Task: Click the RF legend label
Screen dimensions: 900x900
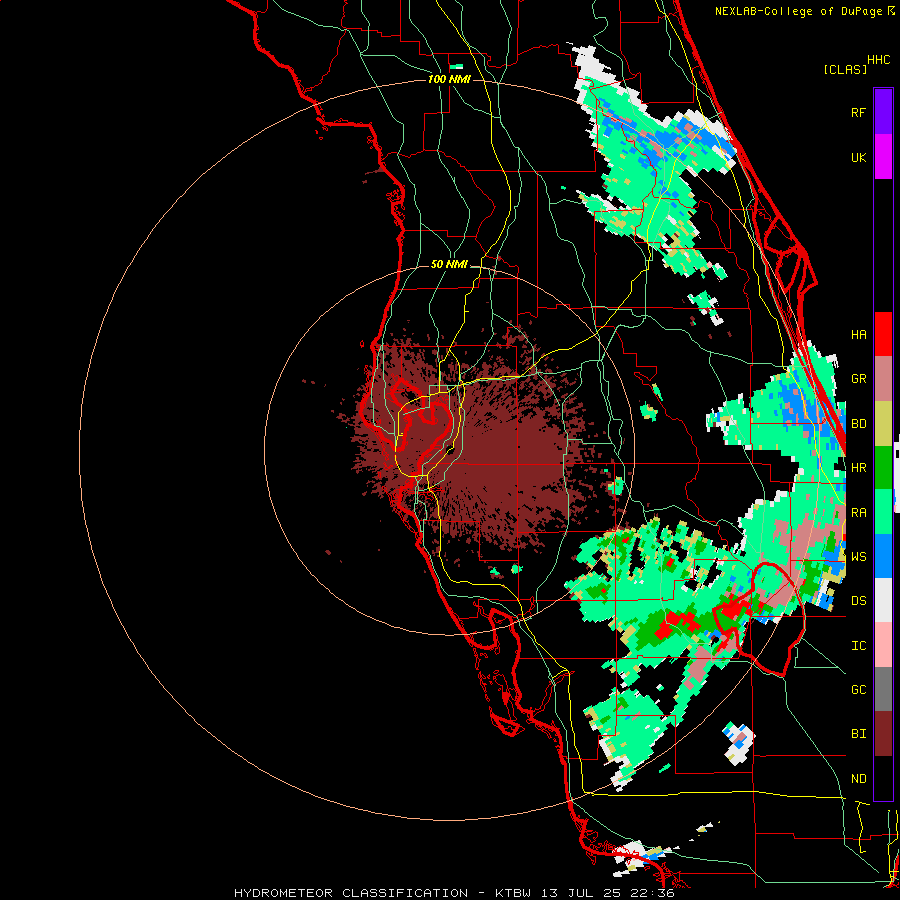Action: click(x=858, y=112)
